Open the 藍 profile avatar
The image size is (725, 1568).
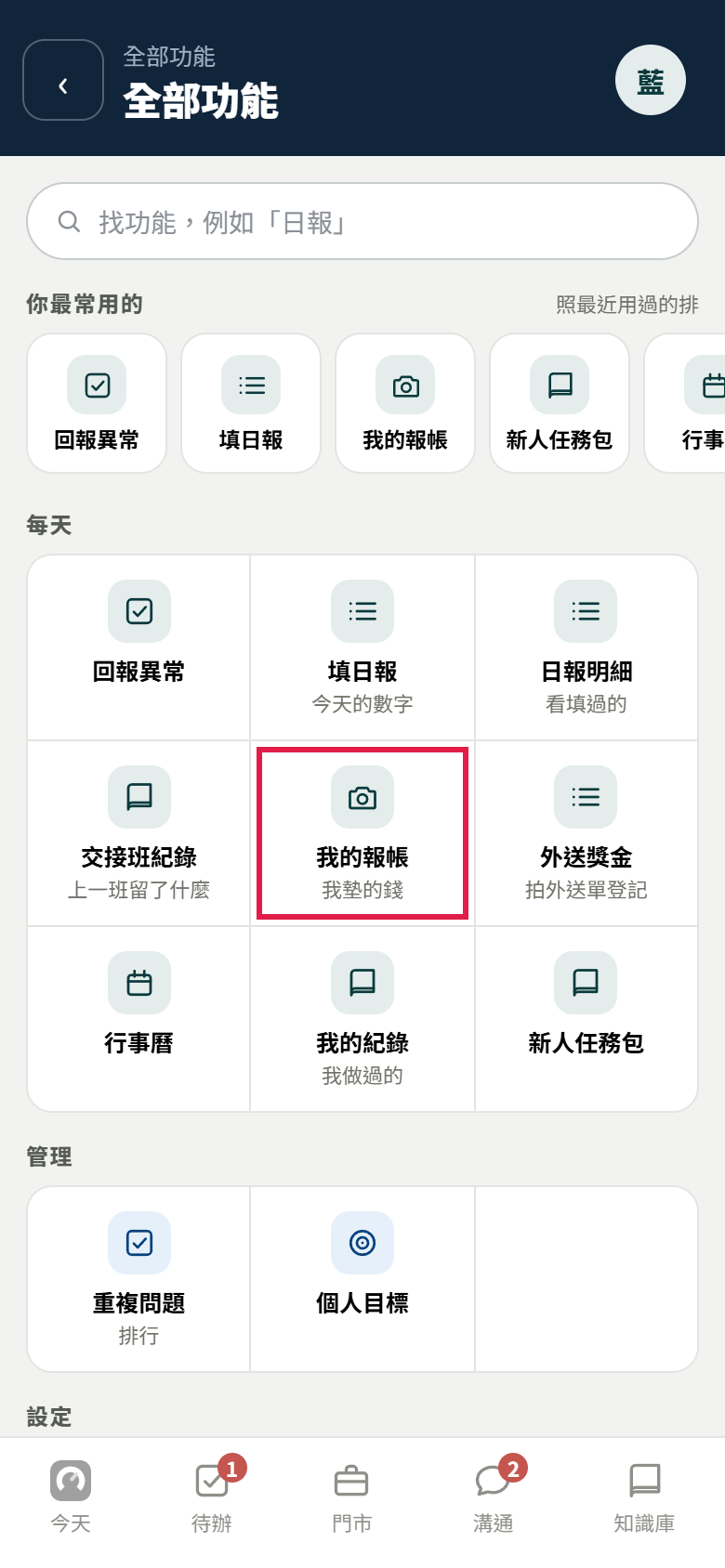click(x=651, y=80)
